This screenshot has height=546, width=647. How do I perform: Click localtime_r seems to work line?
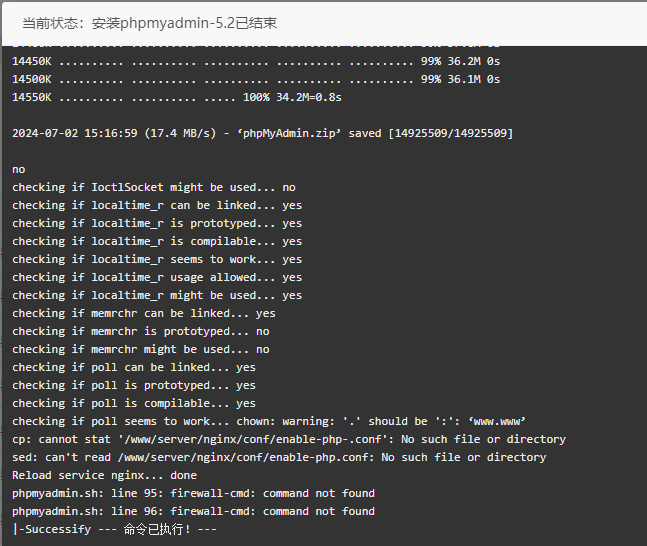tap(157, 259)
